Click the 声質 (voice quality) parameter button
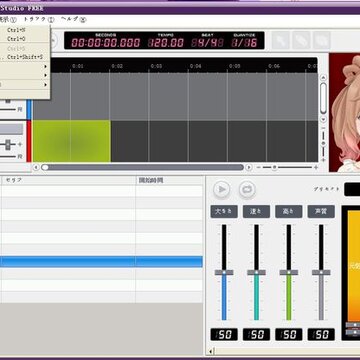The width and height of the screenshot is (360, 360). 321,212
